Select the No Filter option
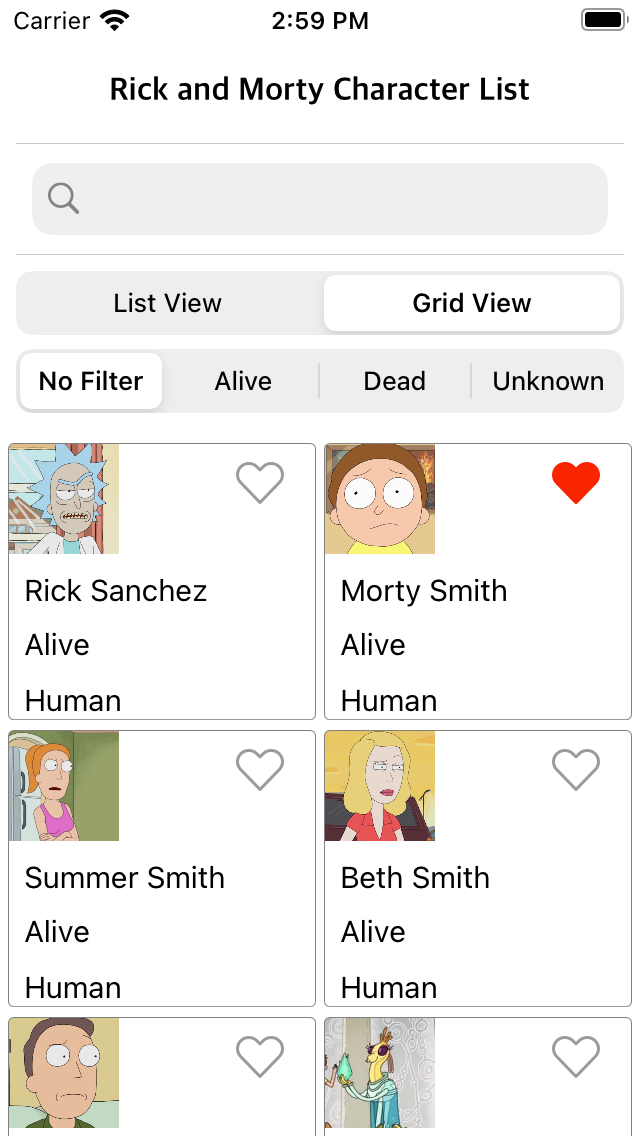The image size is (640, 1136). pyautogui.click(x=90, y=381)
